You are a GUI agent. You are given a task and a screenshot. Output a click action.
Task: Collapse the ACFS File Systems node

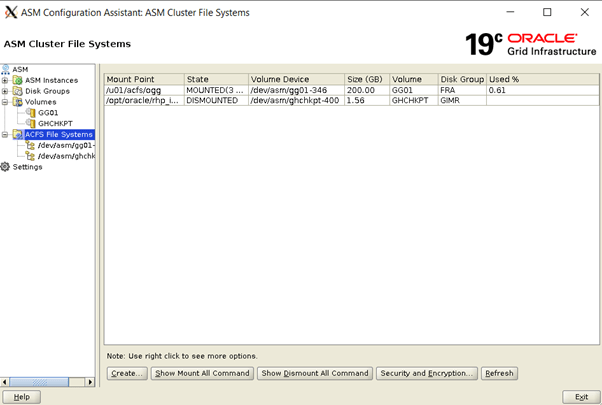point(5,134)
